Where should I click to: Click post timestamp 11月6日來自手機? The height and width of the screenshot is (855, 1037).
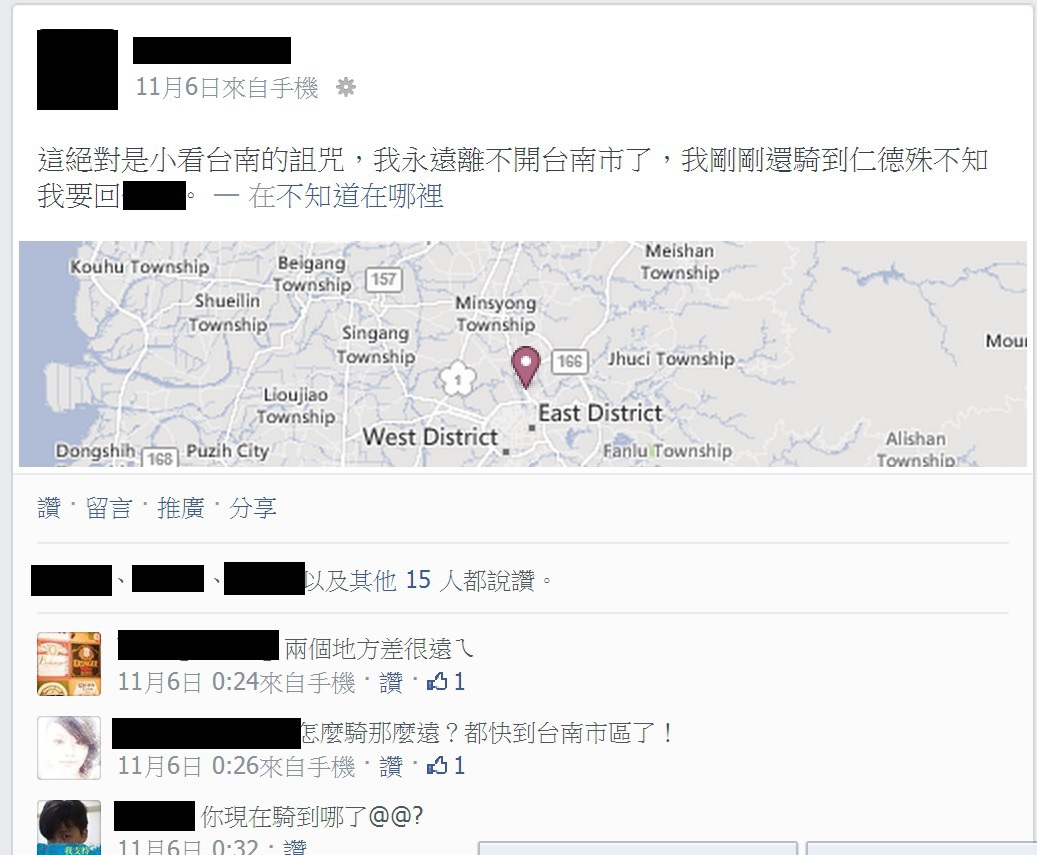(x=227, y=87)
